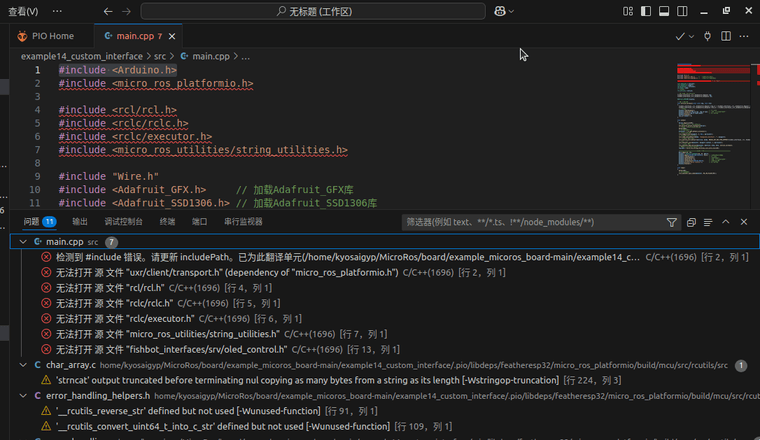760x440 pixels.
Task: Open the 查看(V) menu
Action: (x=23, y=11)
